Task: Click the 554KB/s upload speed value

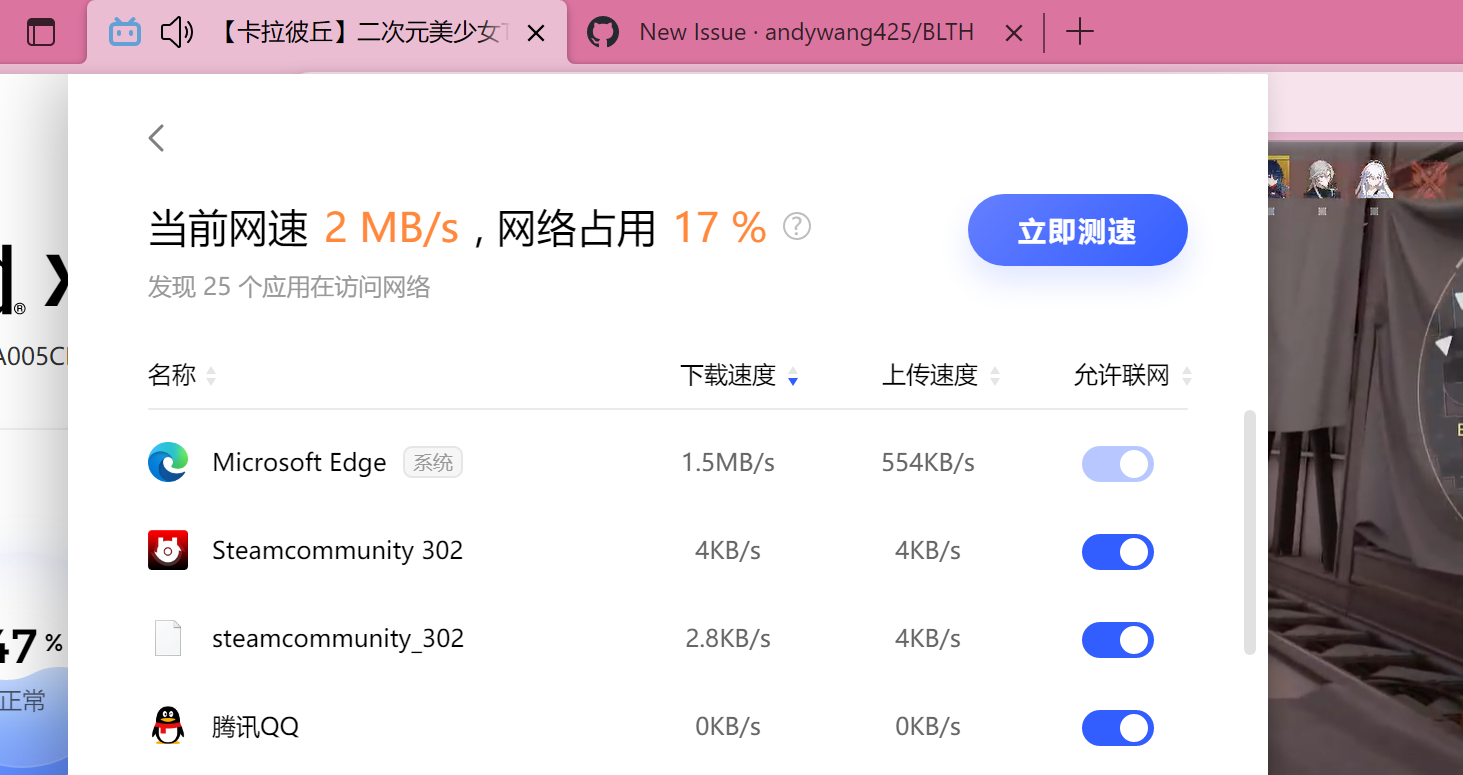Action: (x=928, y=463)
